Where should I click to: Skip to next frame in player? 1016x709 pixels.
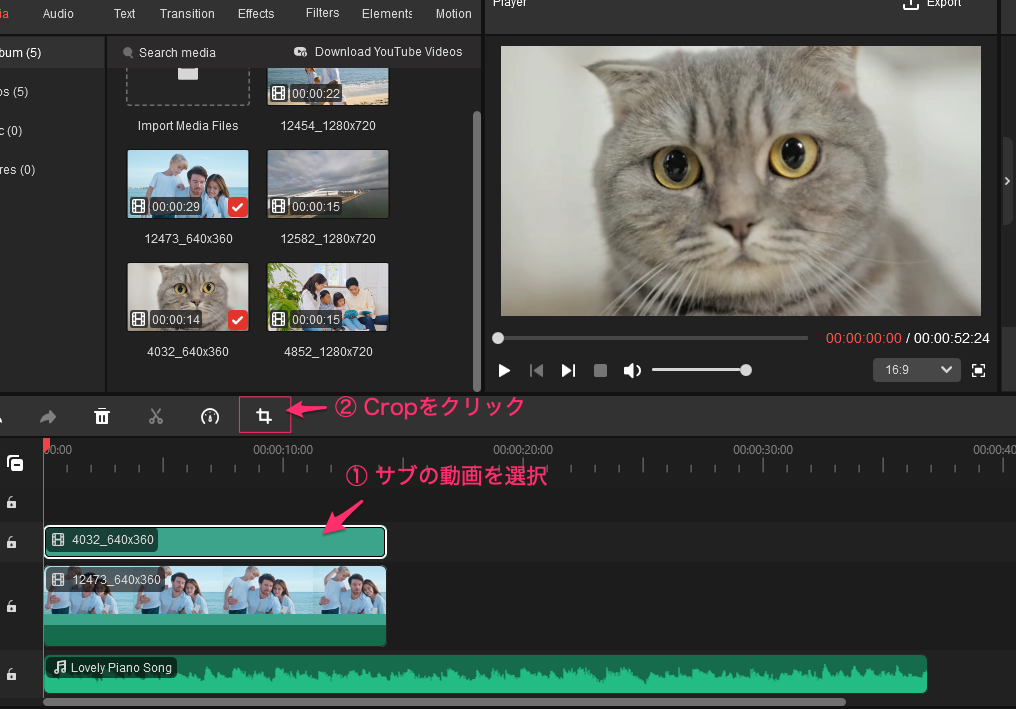(x=568, y=370)
